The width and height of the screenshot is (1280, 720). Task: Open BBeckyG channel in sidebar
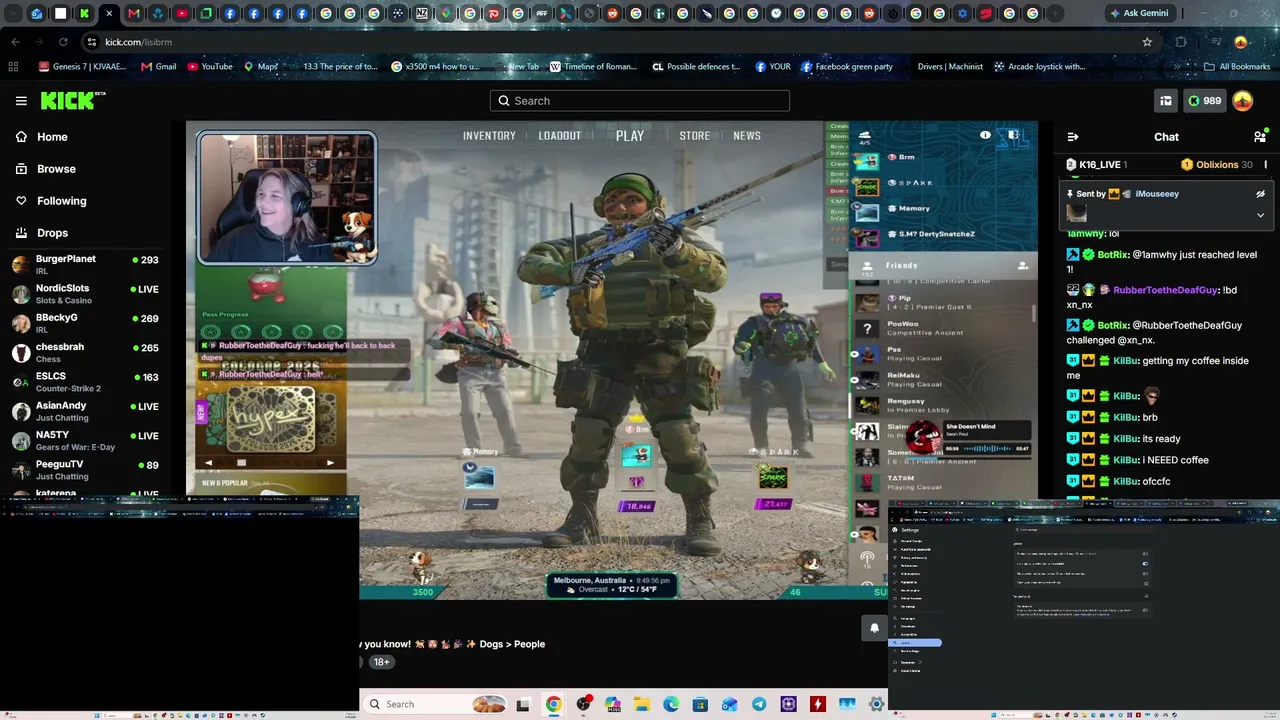[85, 323]
